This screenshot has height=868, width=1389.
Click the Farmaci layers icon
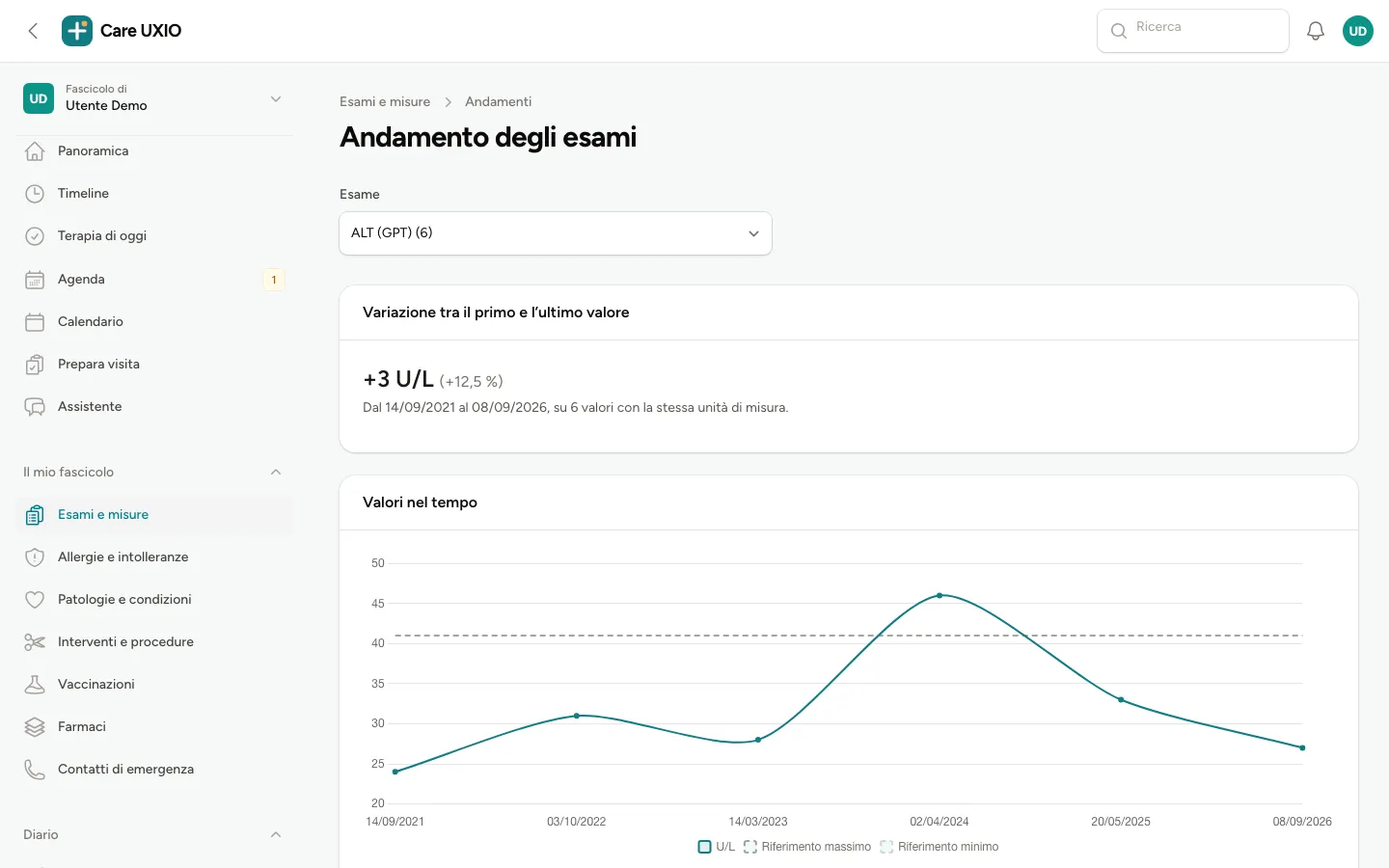pyautogui.click(x=35, y=727)
